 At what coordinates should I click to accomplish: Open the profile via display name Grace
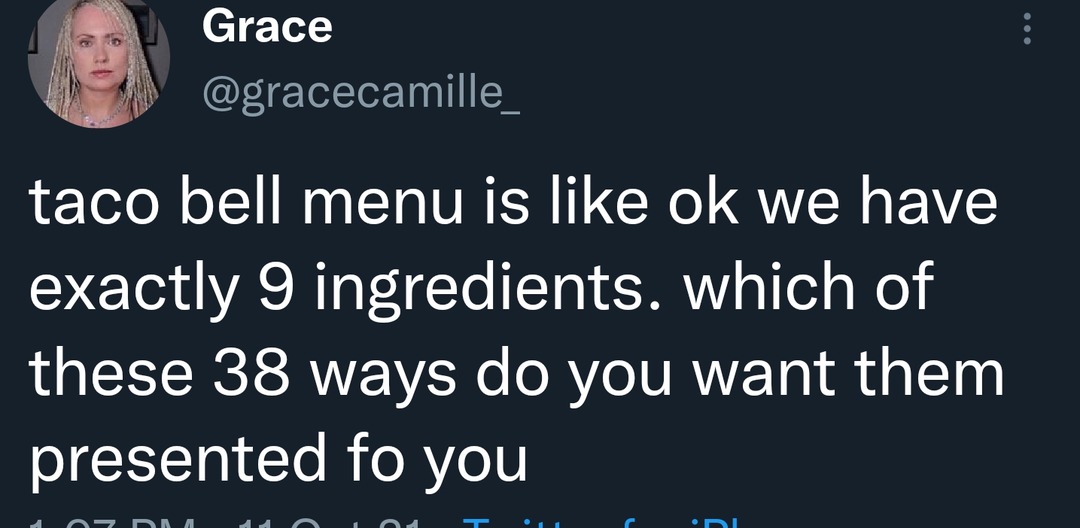point(266,28)
